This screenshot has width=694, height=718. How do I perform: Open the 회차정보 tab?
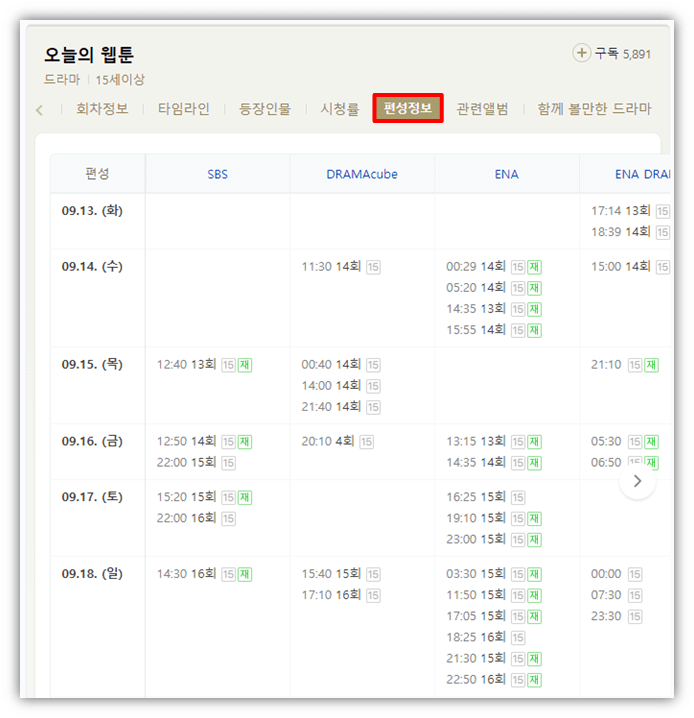click(x=102, y=109)
